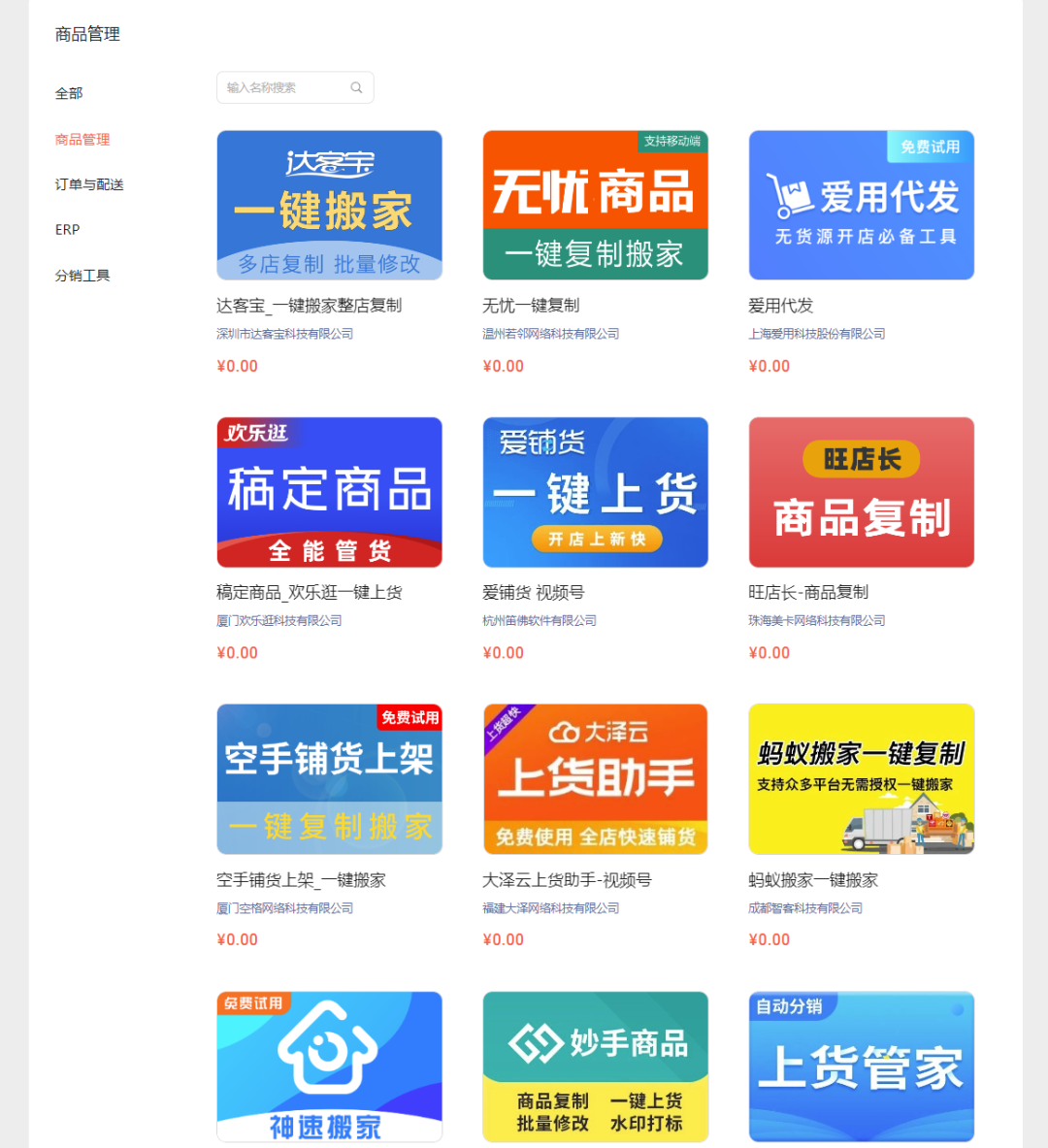Click vendor 厦门空格网络科技有限公司
This screenshot has width=1048, height=1148.
pos(285,908)
